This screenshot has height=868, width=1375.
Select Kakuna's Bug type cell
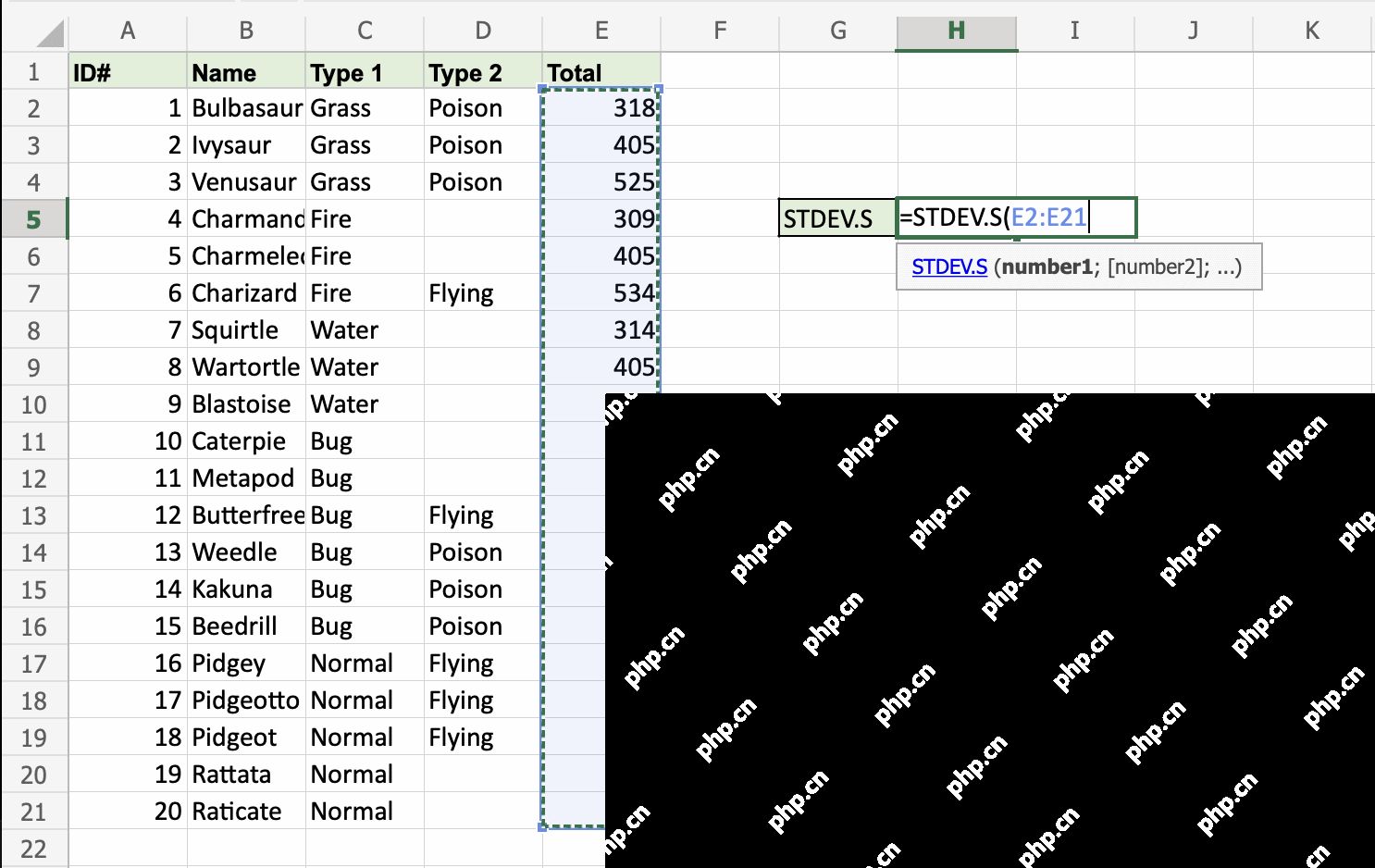click(365, 589)
